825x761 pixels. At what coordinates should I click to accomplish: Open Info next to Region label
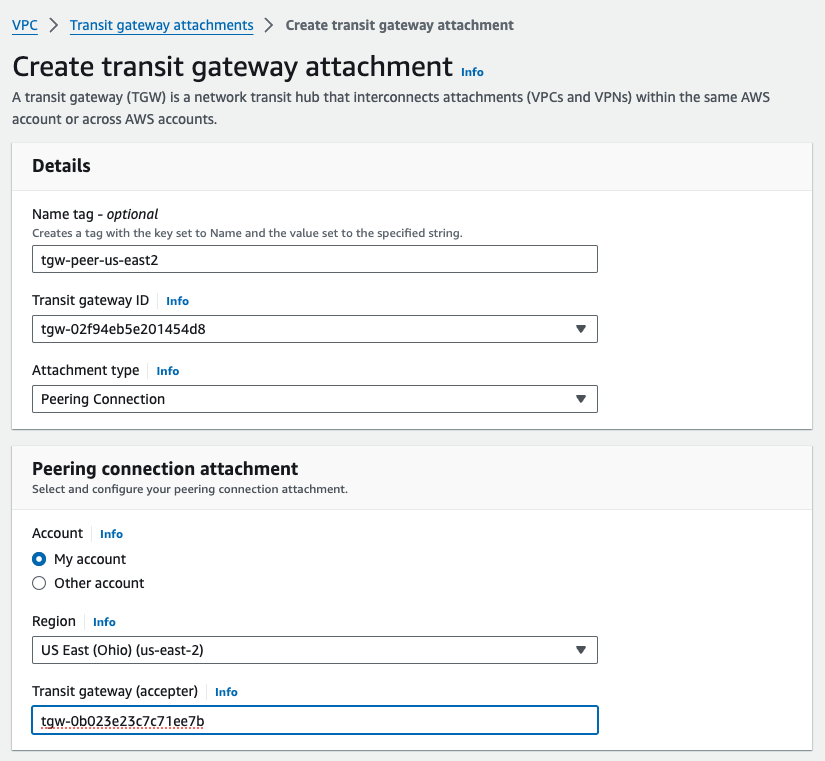pos(104,622)
